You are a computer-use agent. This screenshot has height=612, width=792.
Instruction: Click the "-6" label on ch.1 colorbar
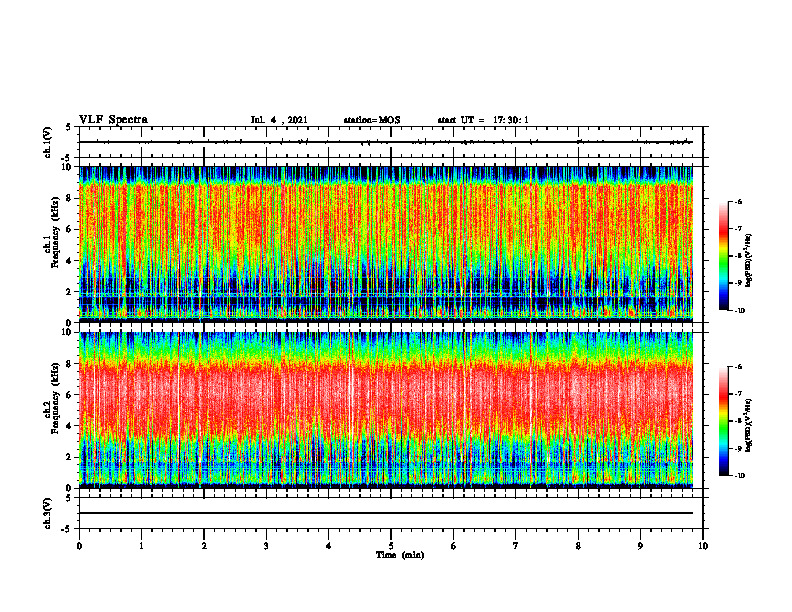tap(738, 202)
